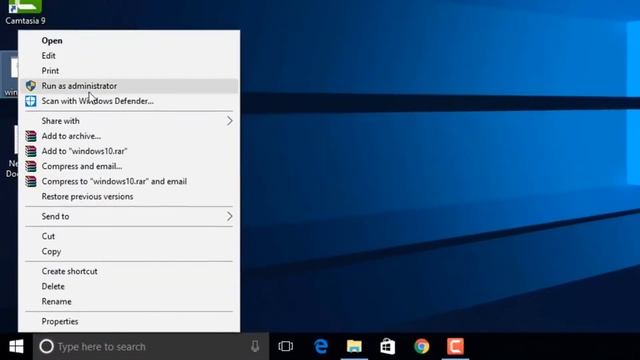Click Windows Defender icon in context menu

tap(31, 101)
